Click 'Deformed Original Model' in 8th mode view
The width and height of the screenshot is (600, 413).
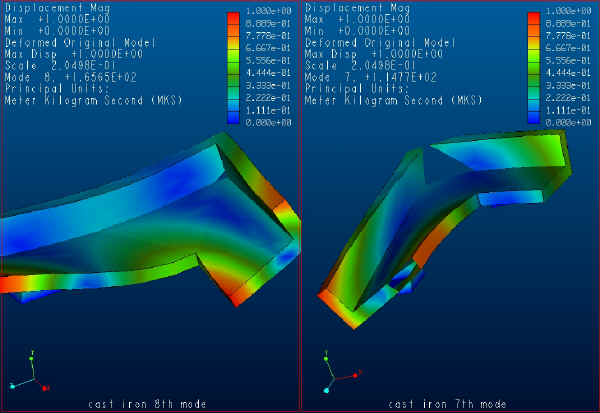[x=80, y=42]
